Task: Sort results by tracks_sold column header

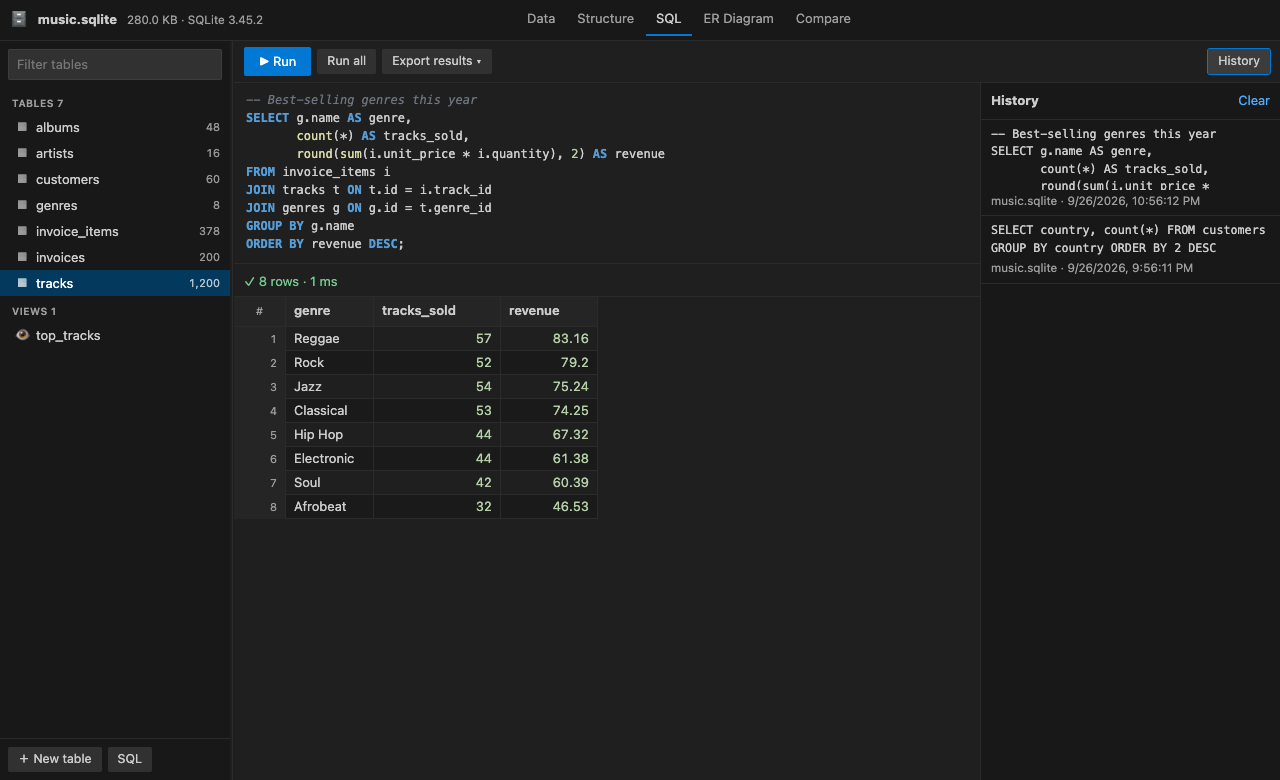Action: [x=437, y=311]
